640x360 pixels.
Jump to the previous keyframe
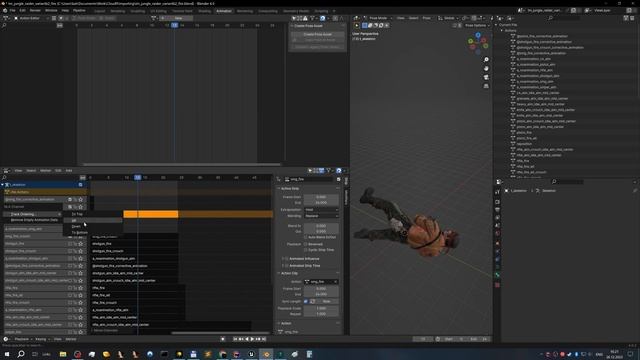(x=241, y=339)
